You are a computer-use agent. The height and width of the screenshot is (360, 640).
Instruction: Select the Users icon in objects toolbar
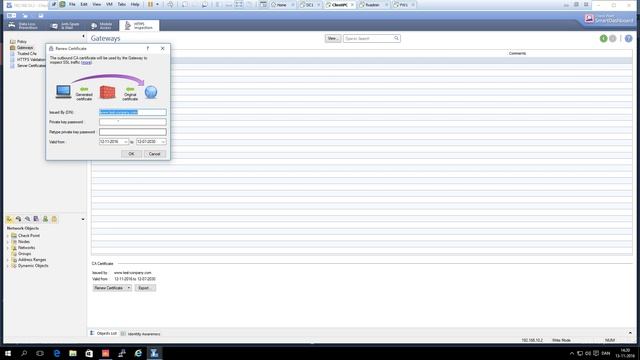click(x=45, y=219)
